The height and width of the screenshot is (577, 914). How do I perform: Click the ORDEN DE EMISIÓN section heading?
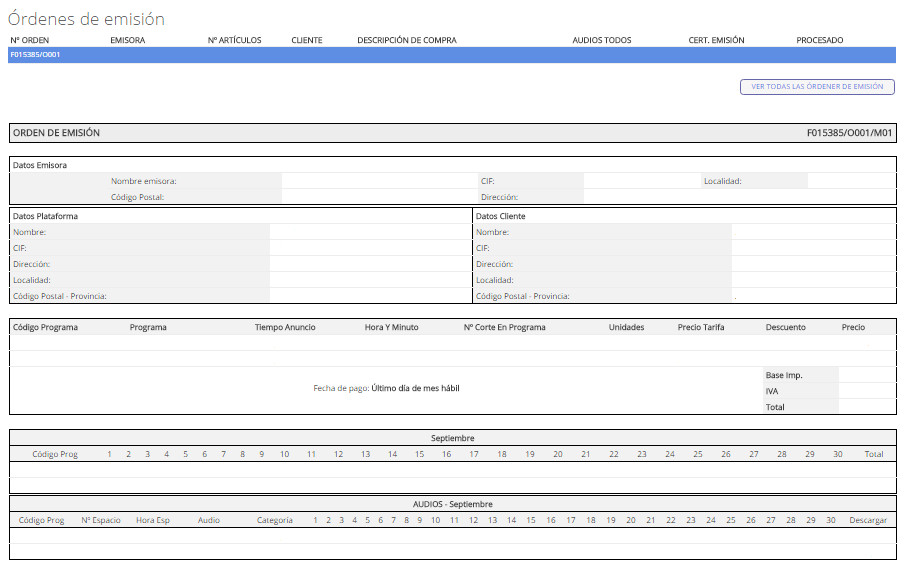[57, 133]
